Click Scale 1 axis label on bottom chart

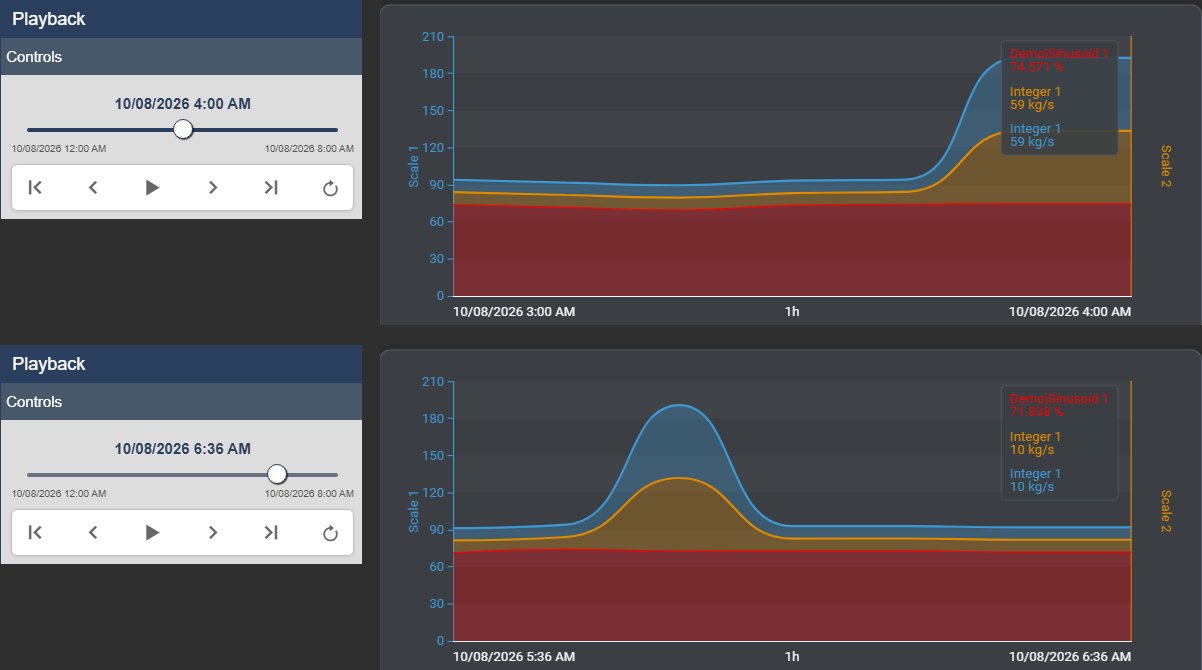point(414,511)
